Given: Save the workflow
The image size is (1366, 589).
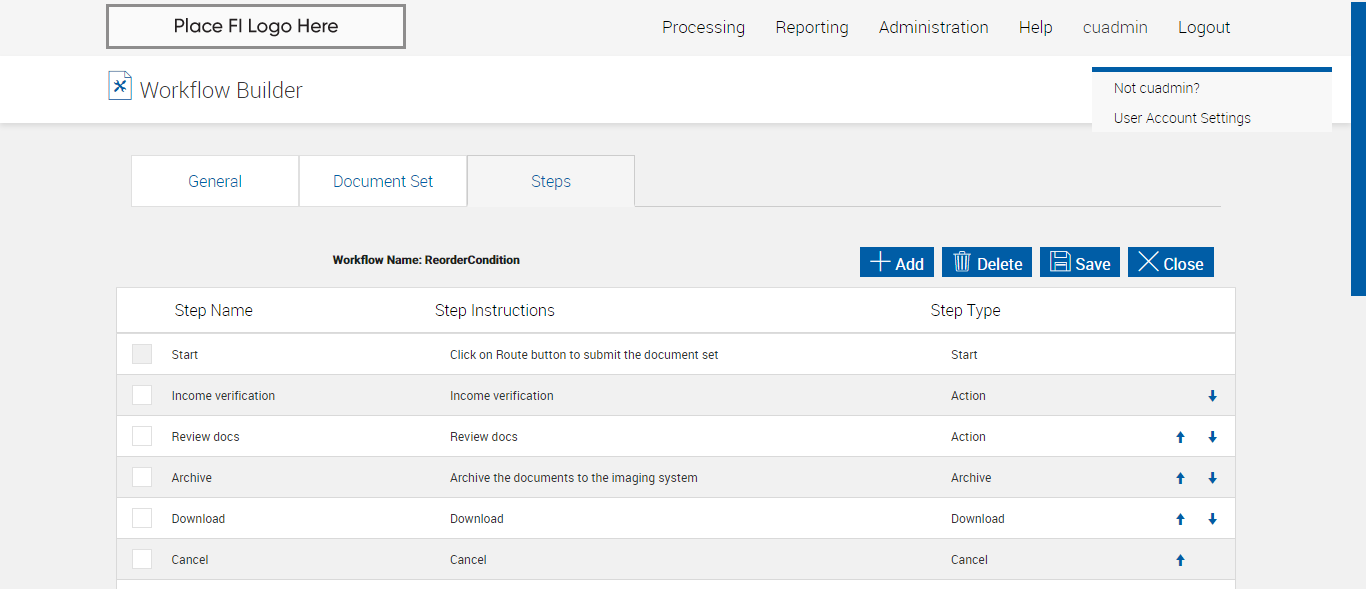Looking at the screenshot, I should click(x=1080, y=263).
